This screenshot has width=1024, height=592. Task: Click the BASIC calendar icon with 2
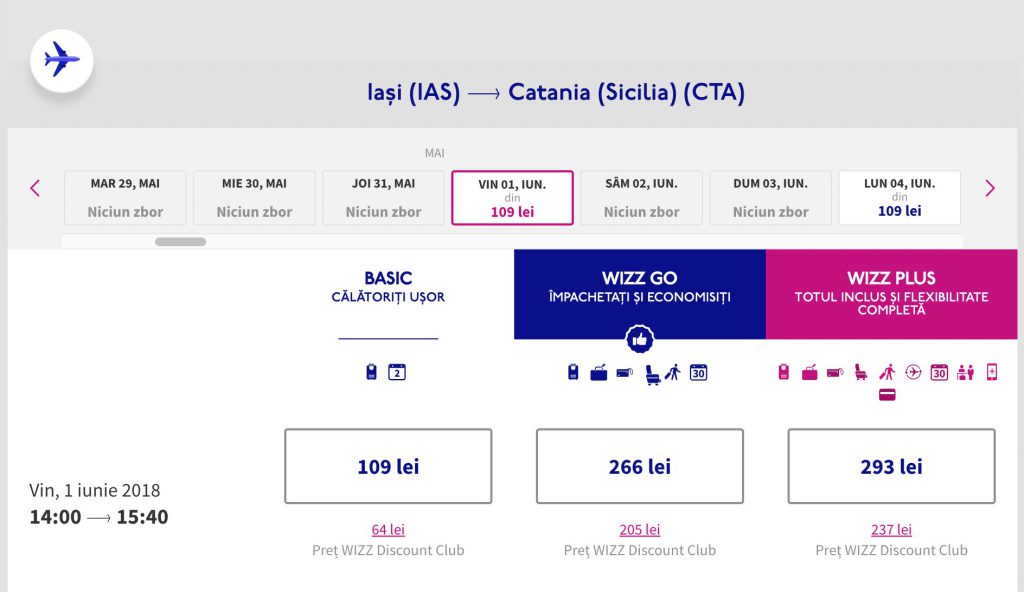tap(397, 373)
